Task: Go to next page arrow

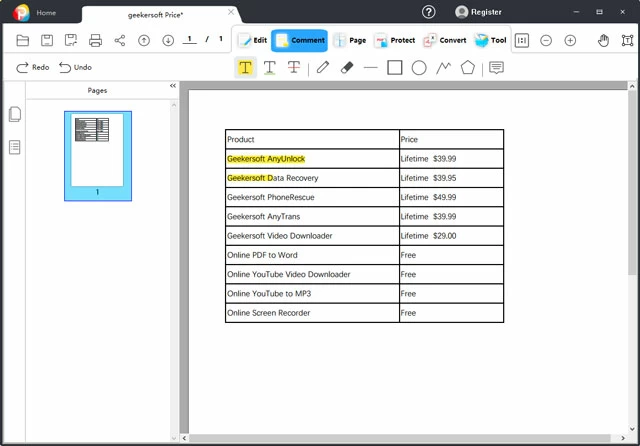Action: tap(168, 41)
